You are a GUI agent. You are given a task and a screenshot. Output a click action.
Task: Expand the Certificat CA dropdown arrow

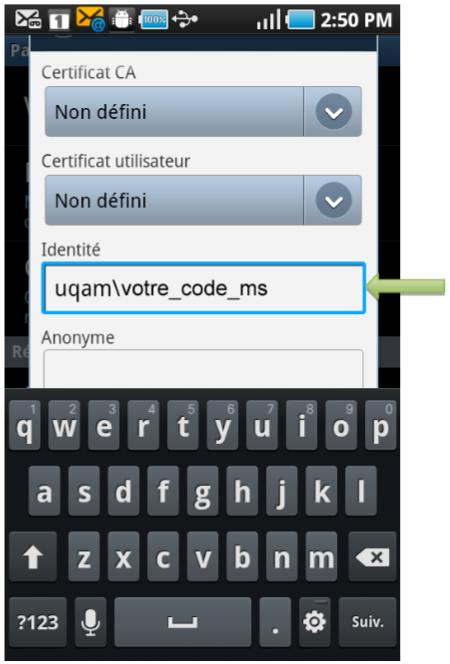tap(334, 112)
